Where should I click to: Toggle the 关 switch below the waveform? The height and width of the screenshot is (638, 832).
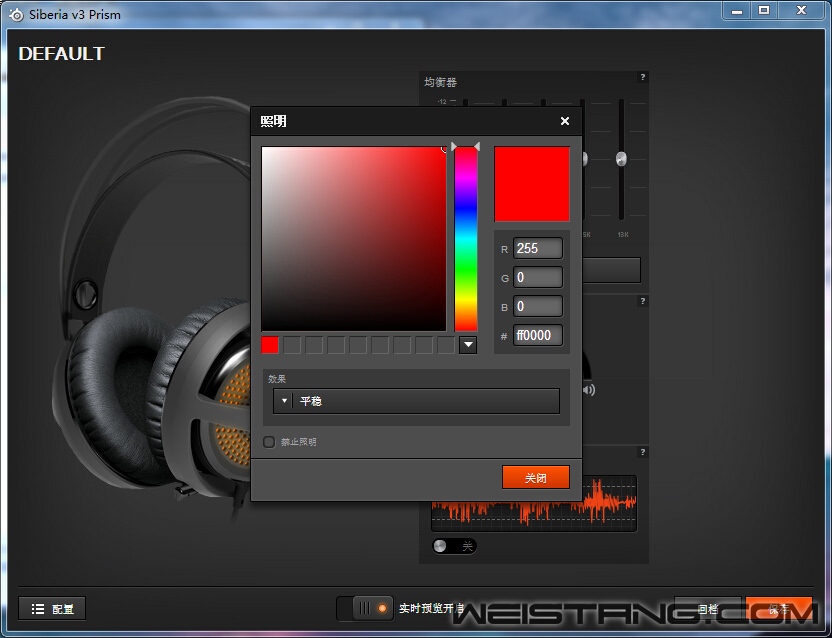click(x=454, y=546)
